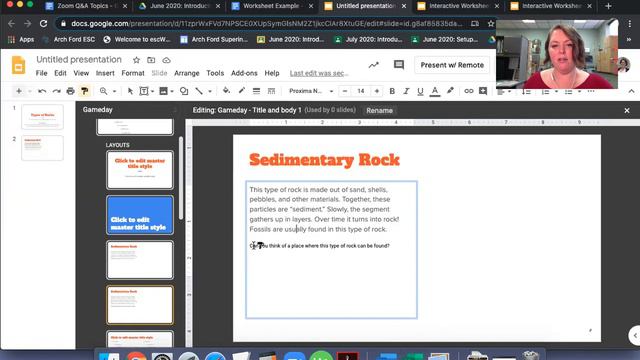Add a comment via toolbar icon
This screenshot has width=640, height=360.
pyautogui.click(x=483, y=91)
